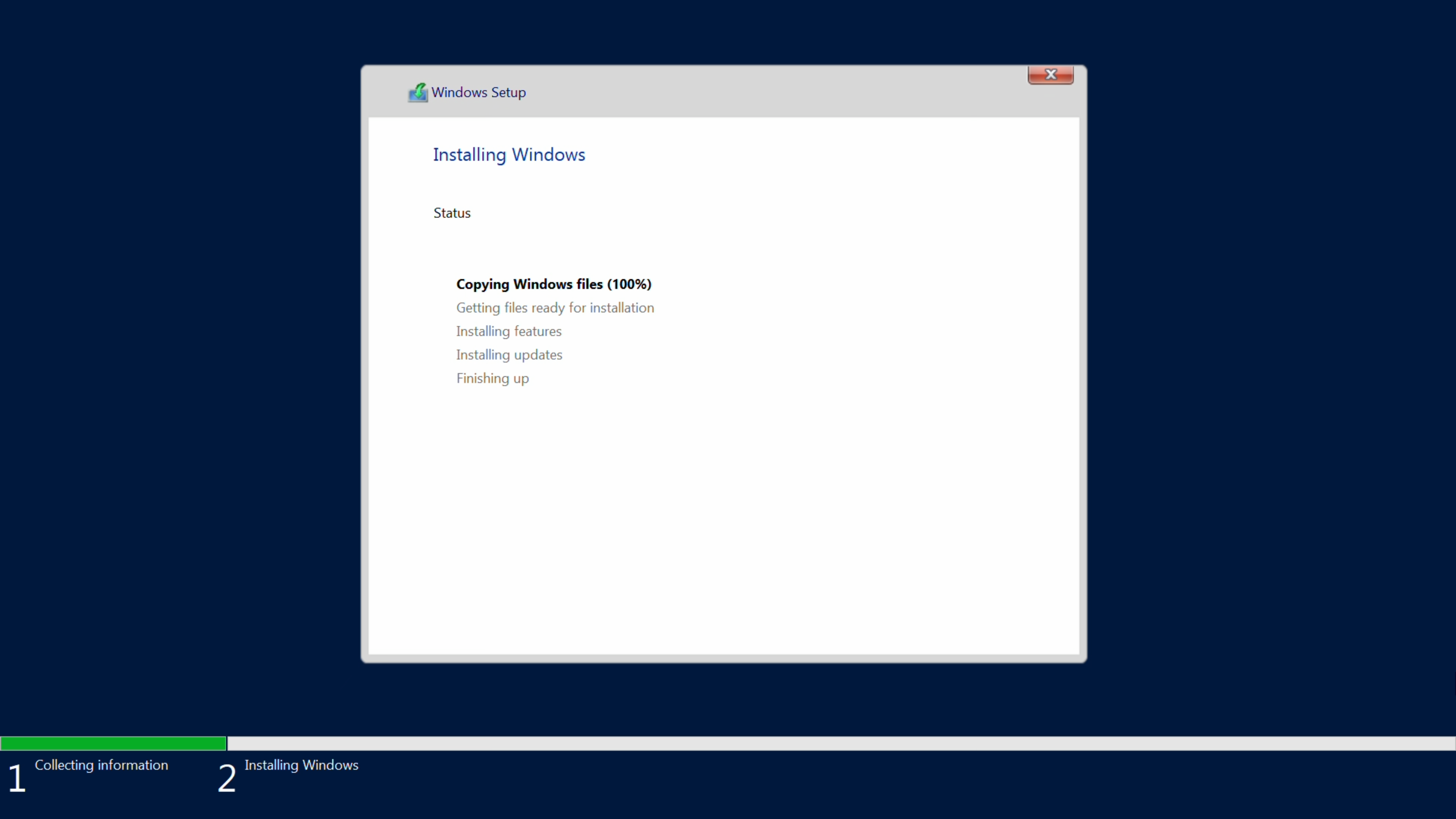Click the Collecting information stage label
Viewport: 1456px width, 819px height.
tap(102, 765)
